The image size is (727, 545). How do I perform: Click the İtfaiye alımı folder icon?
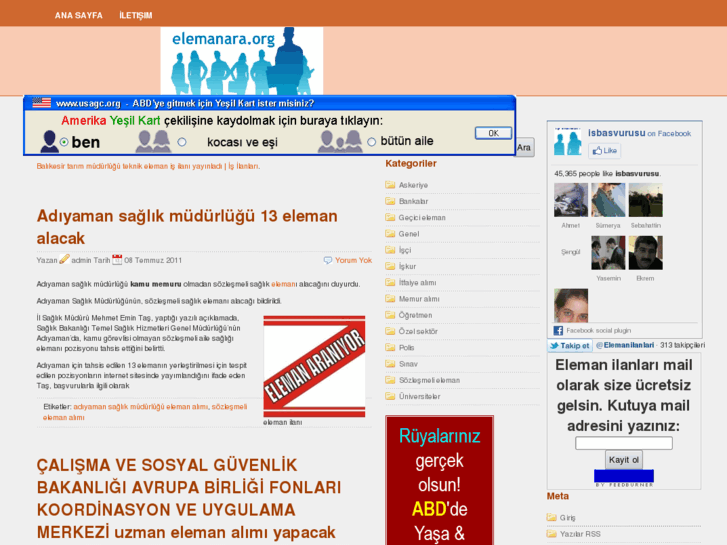click(x=390, y=282)
